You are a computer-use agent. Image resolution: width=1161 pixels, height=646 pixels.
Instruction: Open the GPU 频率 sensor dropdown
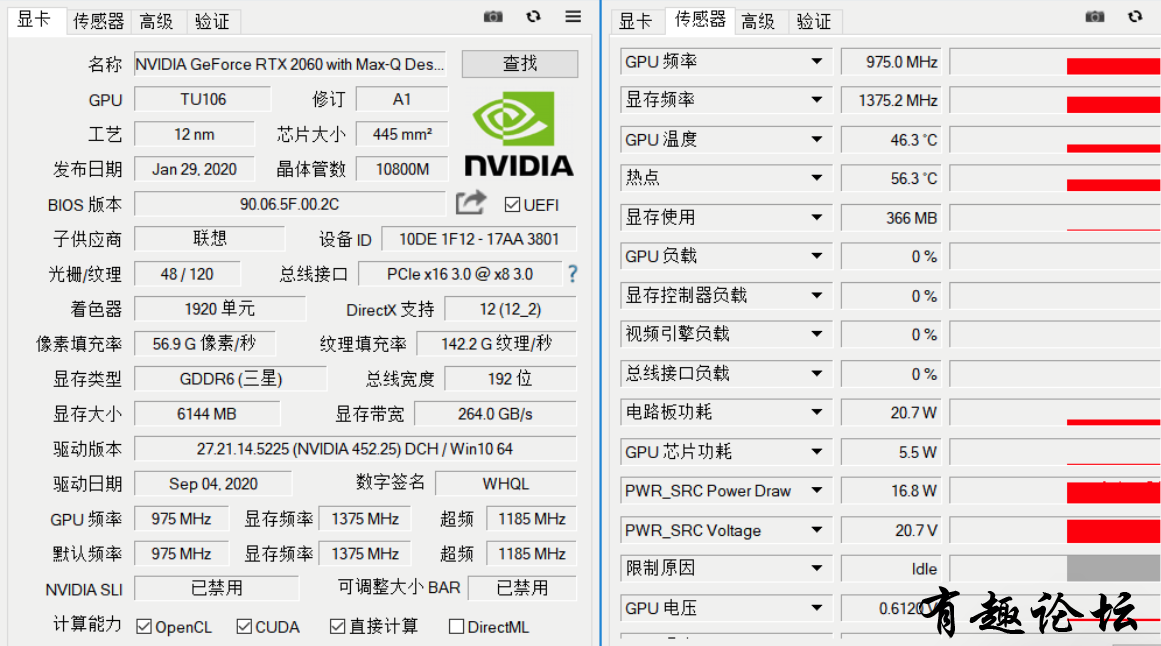(817, 61)
